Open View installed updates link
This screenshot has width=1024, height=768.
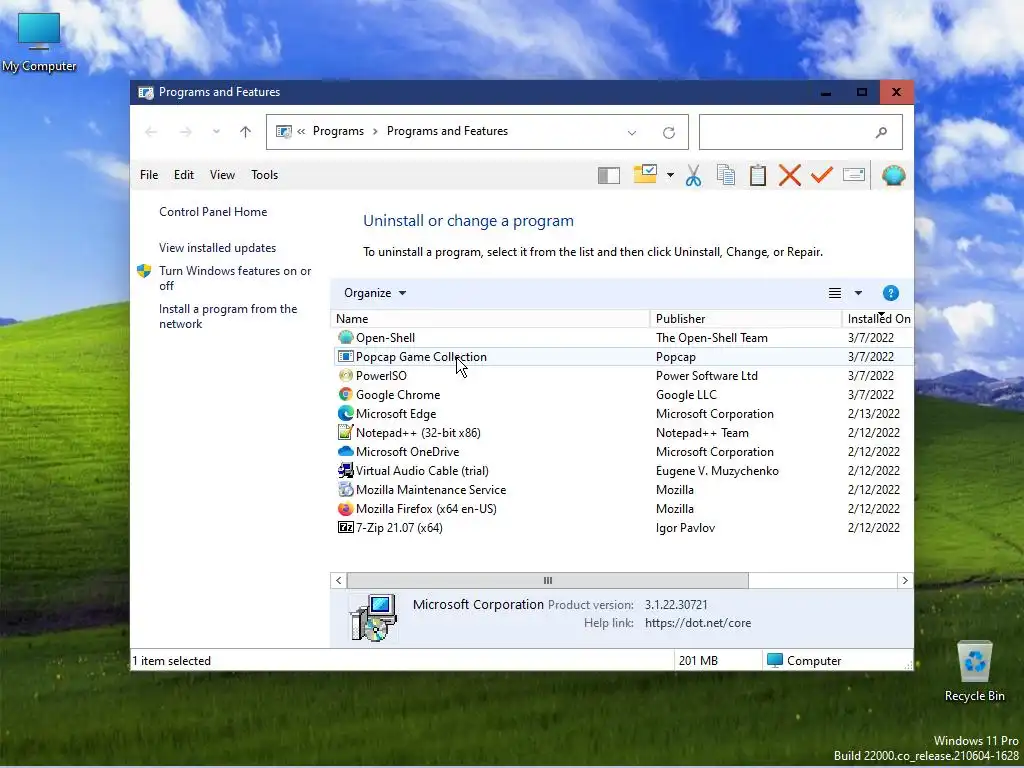point(217,248)
